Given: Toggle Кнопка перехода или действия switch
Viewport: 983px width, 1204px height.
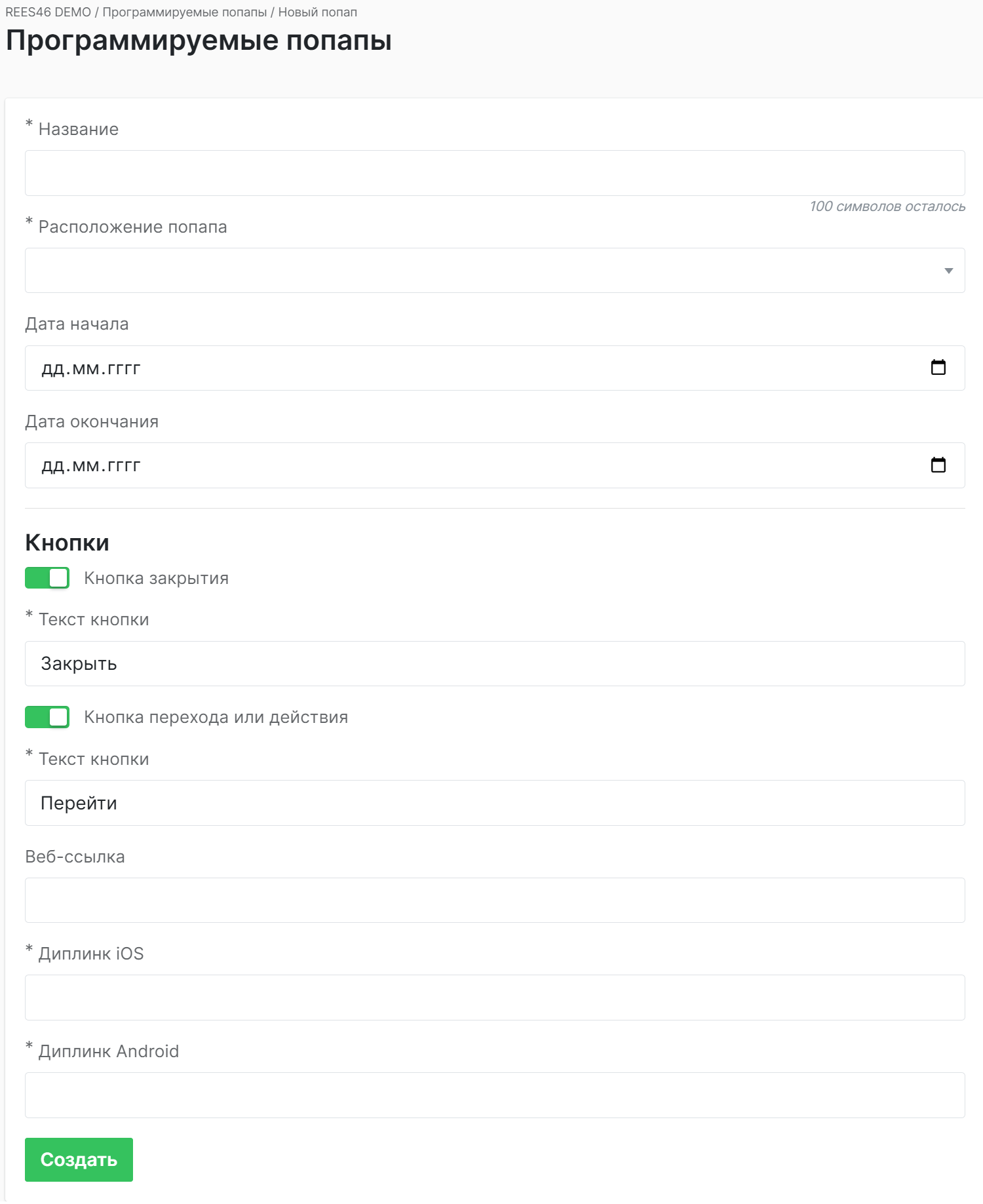Looking at the screenshot, I should pos(47,717).
